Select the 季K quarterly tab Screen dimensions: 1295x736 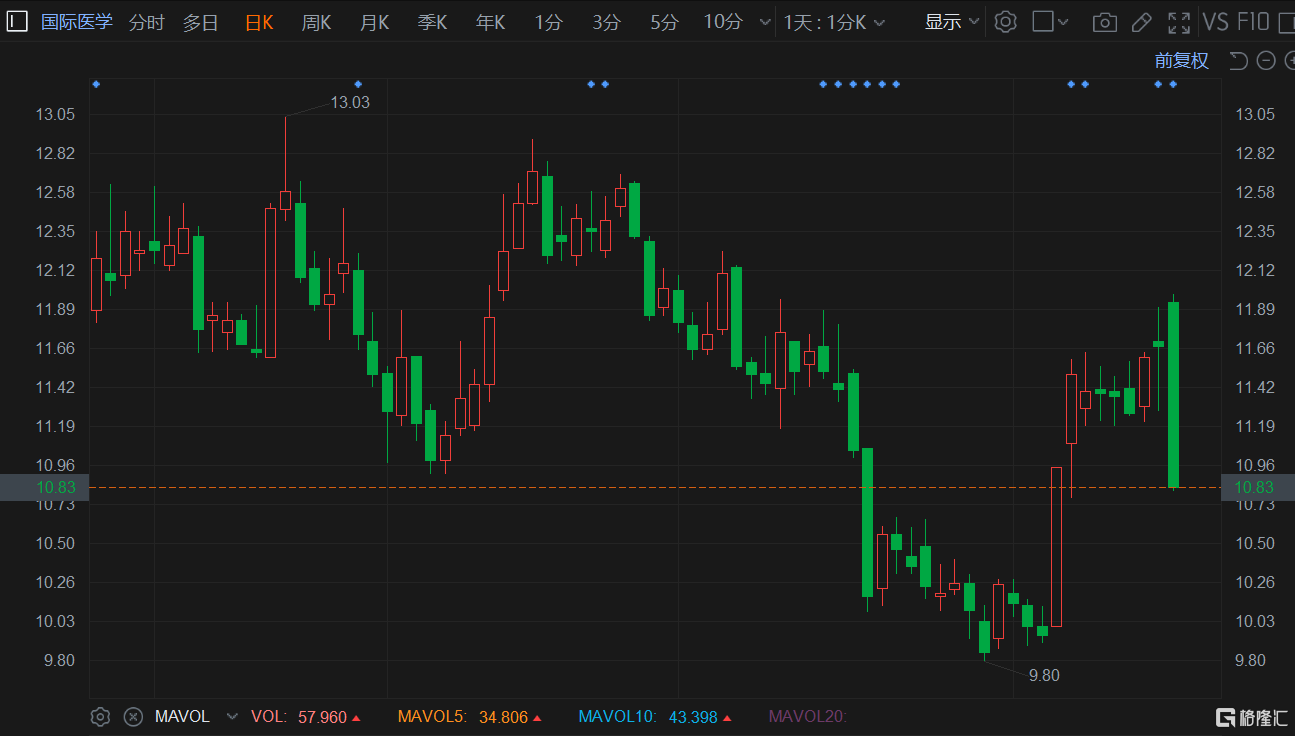432,22
